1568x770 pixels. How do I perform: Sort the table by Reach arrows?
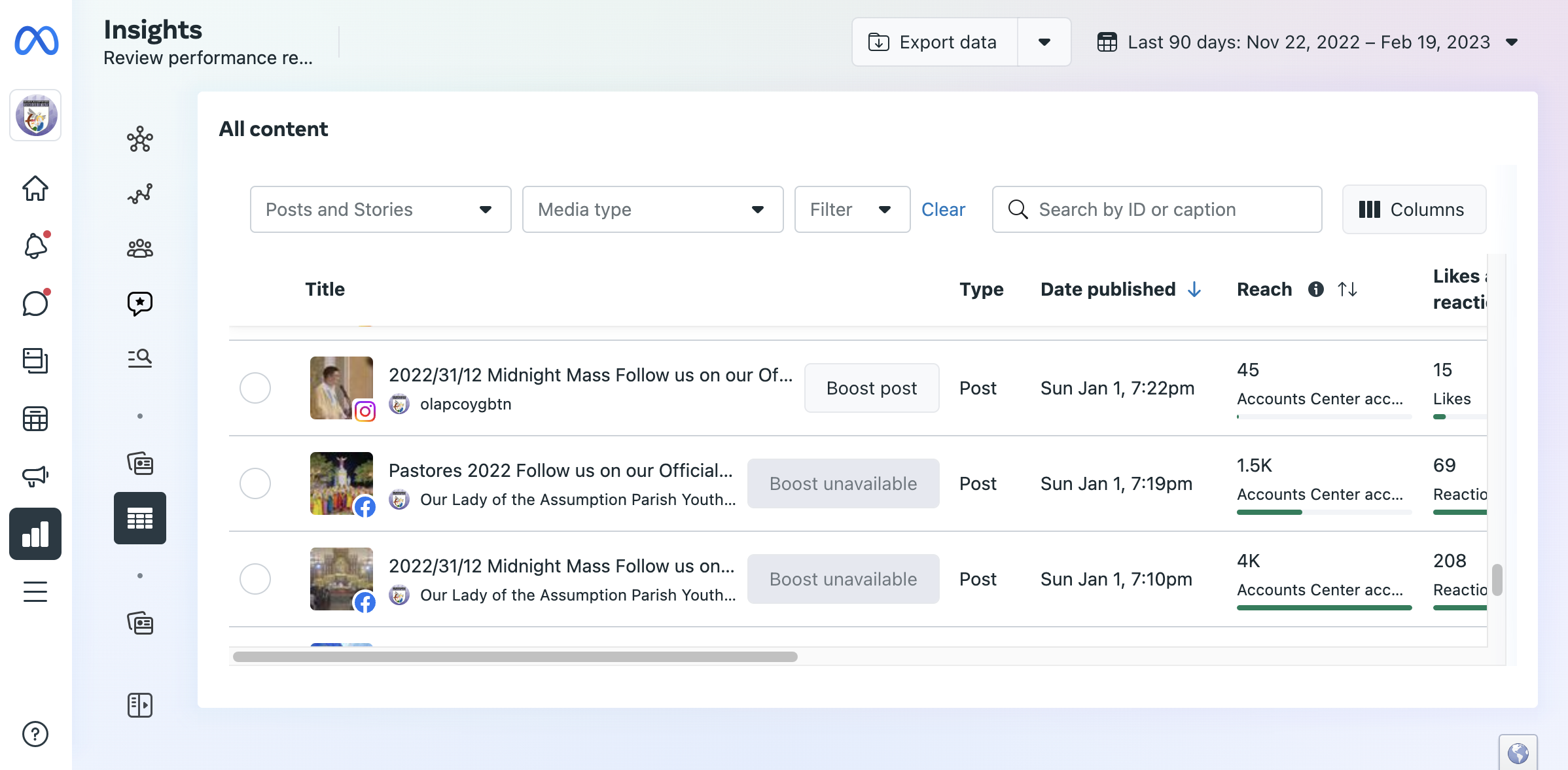tap(1347, 289)
